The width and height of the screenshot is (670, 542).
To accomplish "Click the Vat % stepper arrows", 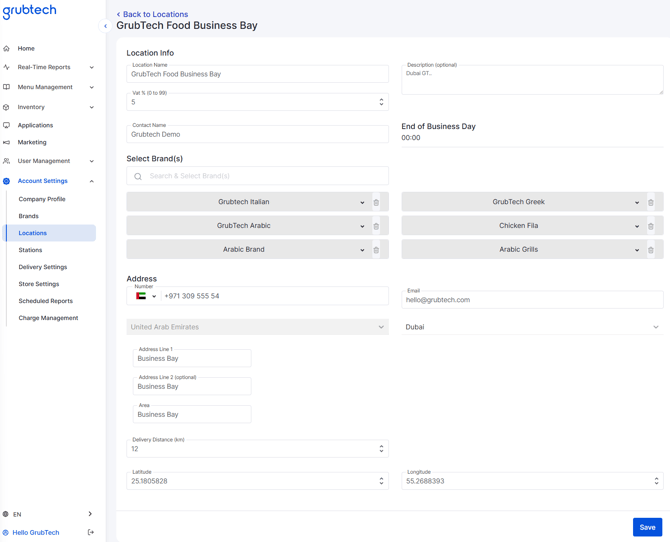I will (381, 102).
